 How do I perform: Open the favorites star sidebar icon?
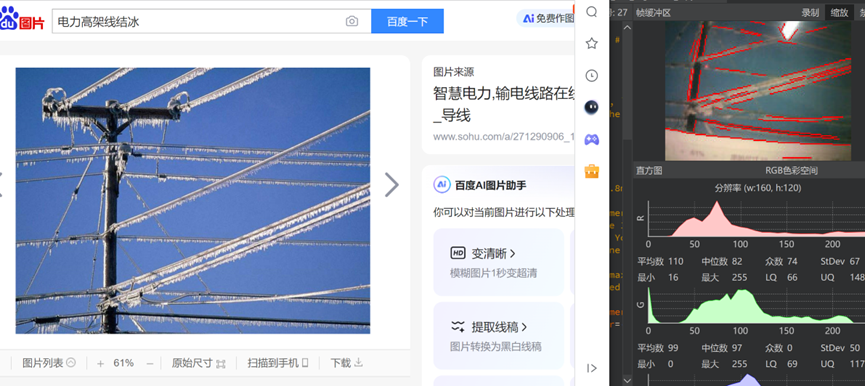[591, 44]
